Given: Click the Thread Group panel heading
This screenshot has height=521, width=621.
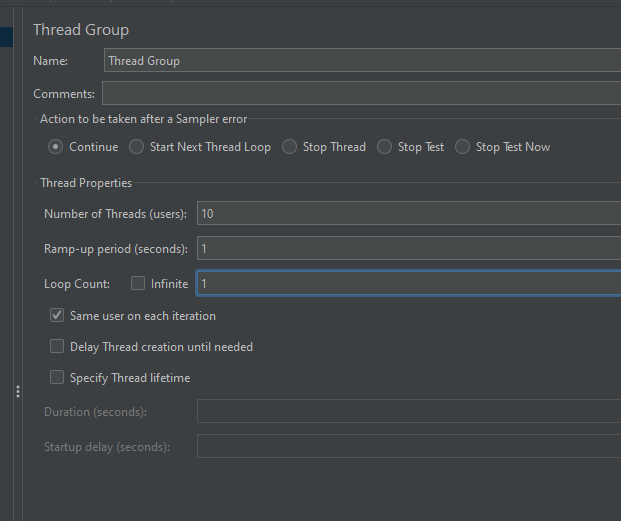Looking at the screenshot, I should pos(81,30).
